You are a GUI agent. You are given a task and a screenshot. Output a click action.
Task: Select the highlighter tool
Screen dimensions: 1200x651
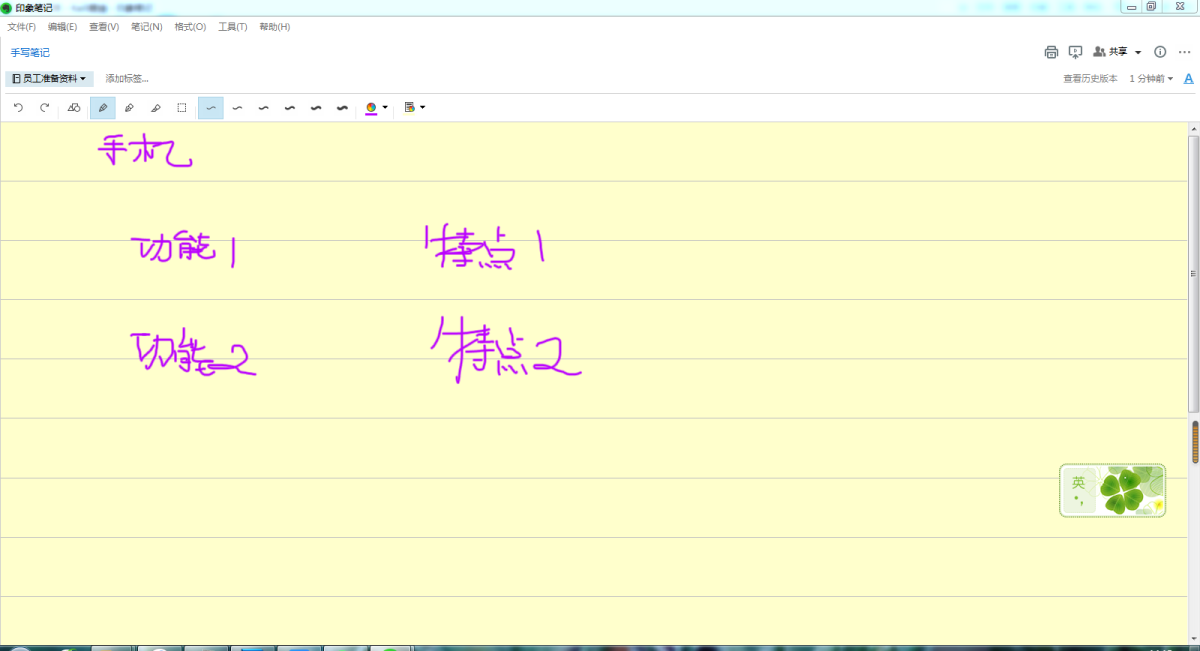tap(129, 108)
